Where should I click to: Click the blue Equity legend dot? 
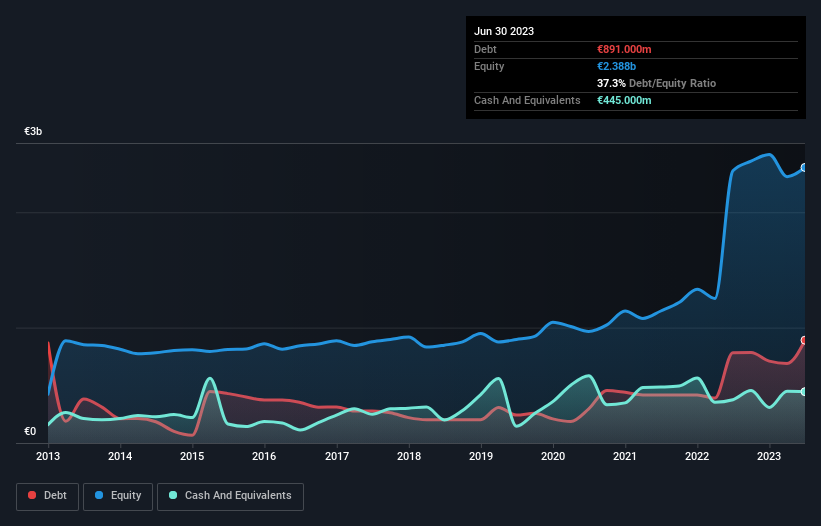99,495
